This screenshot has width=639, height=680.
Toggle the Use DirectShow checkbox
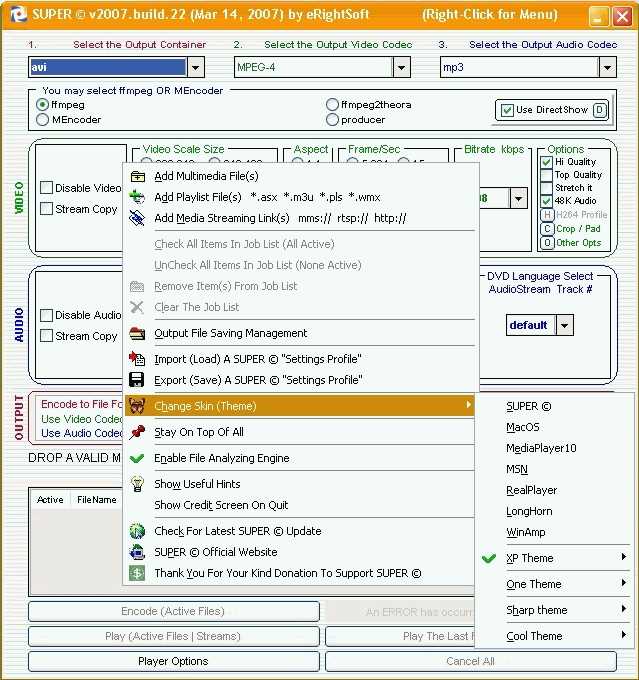506,110
